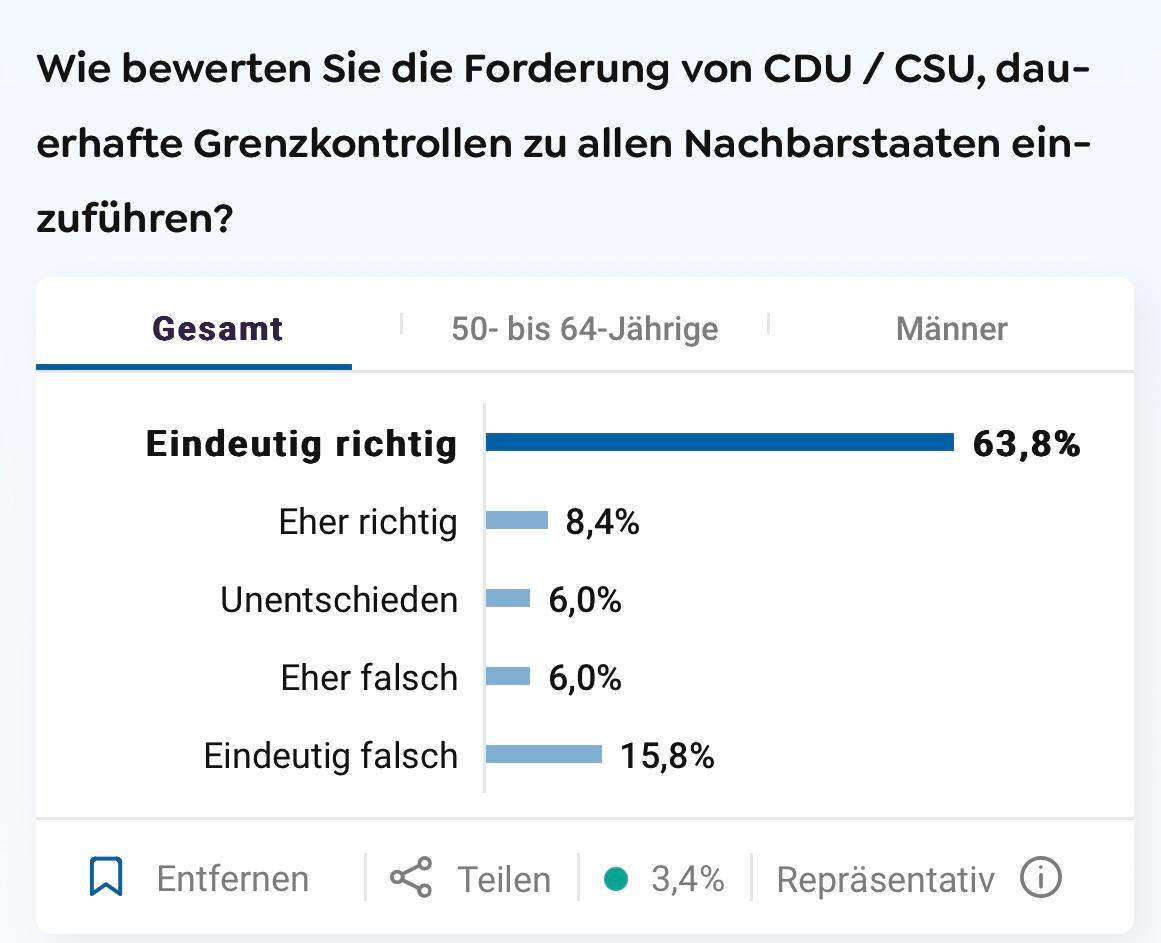Click the vertical chart axis line

[x=484, y=600]
